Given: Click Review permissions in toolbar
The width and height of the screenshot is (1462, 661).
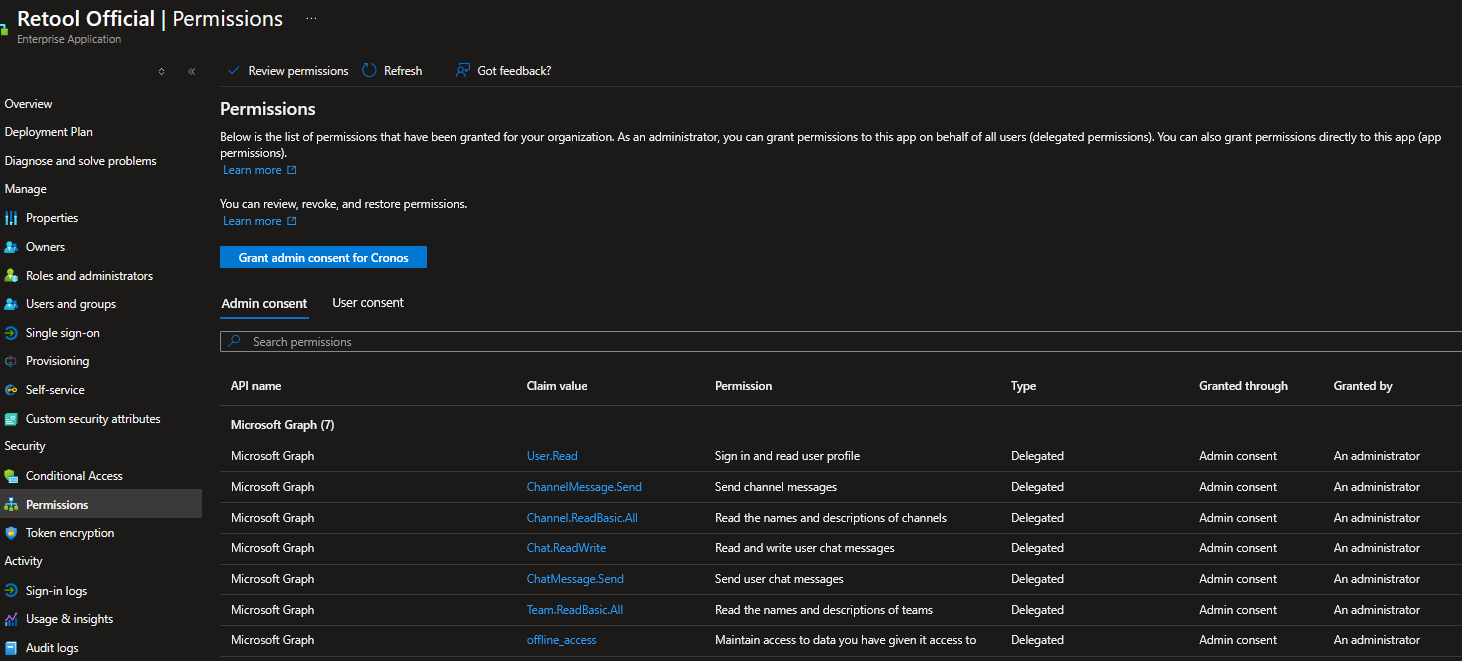Looking at the screenshot, I should [288, 71].
